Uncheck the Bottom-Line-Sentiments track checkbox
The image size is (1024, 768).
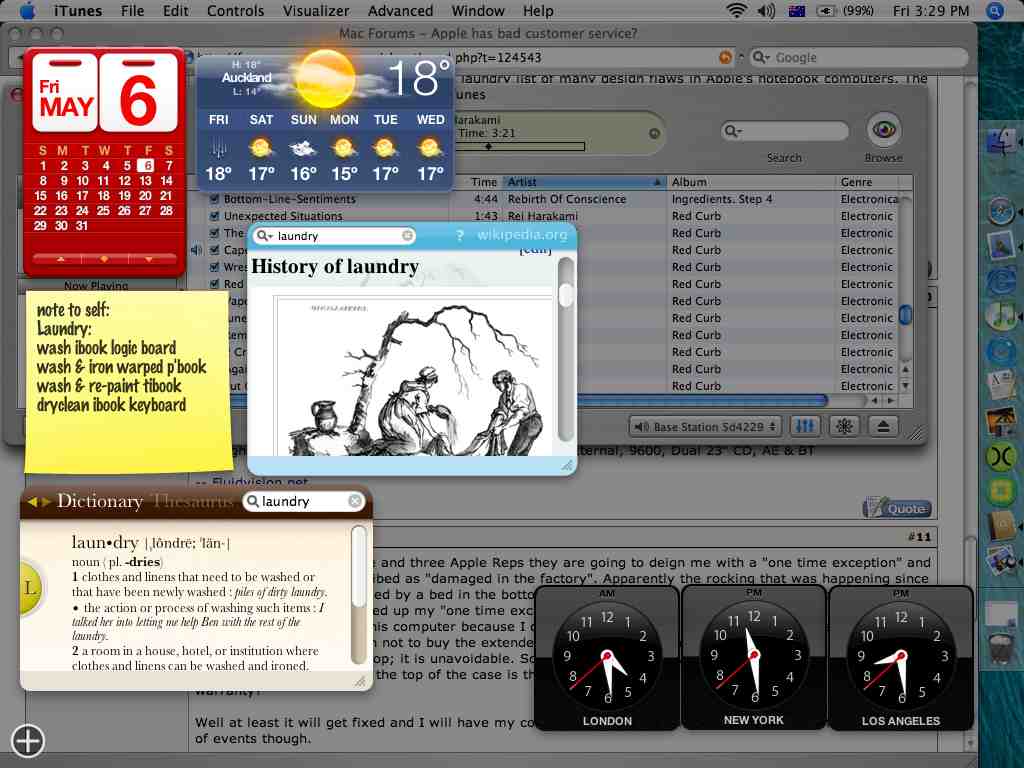(x=214, y=199)
